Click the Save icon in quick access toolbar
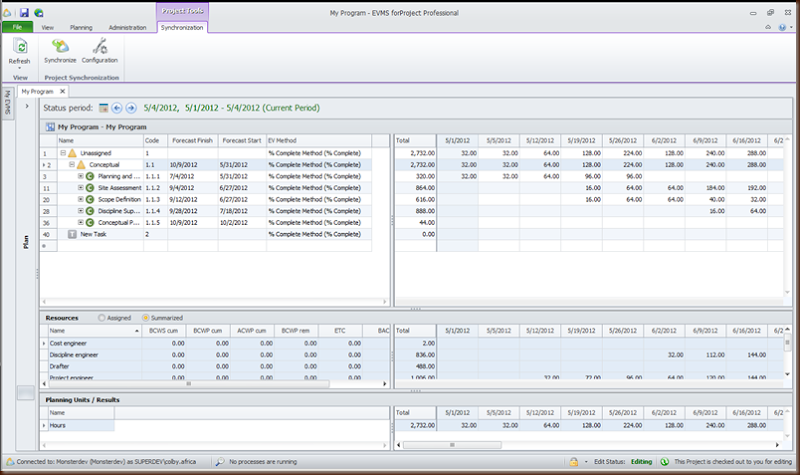Image resolution: width=800 pixels, height=475 pixels. [x=23, y=12]
